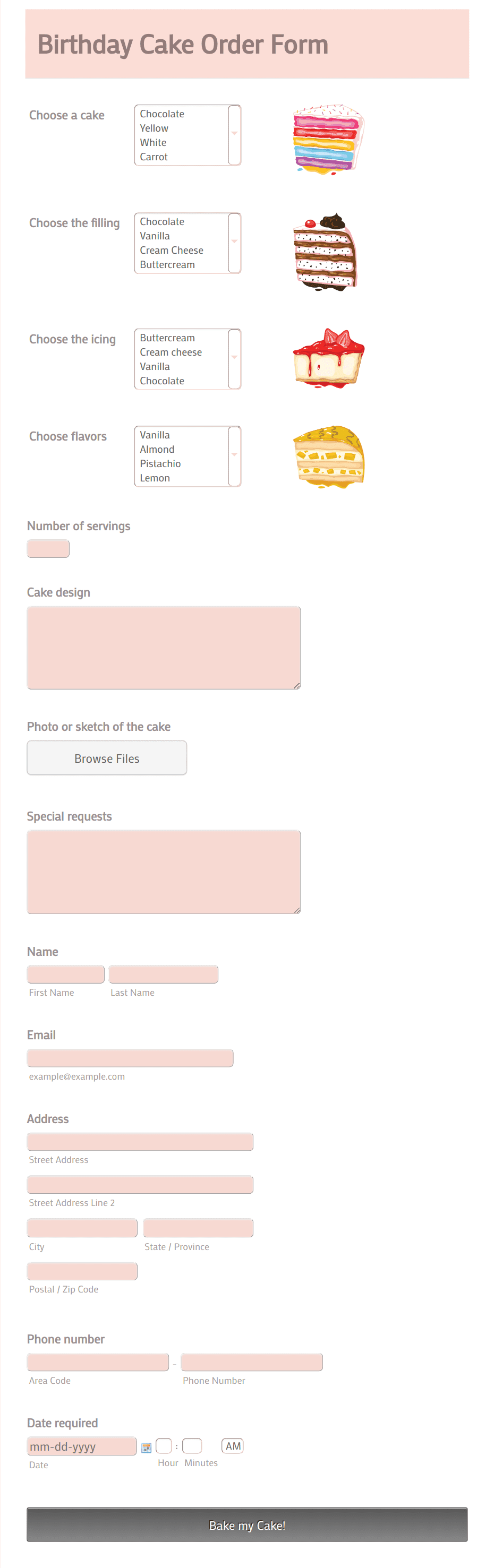Click the Browse Files button
494x1568 pixels.
(x=107, y=758)
